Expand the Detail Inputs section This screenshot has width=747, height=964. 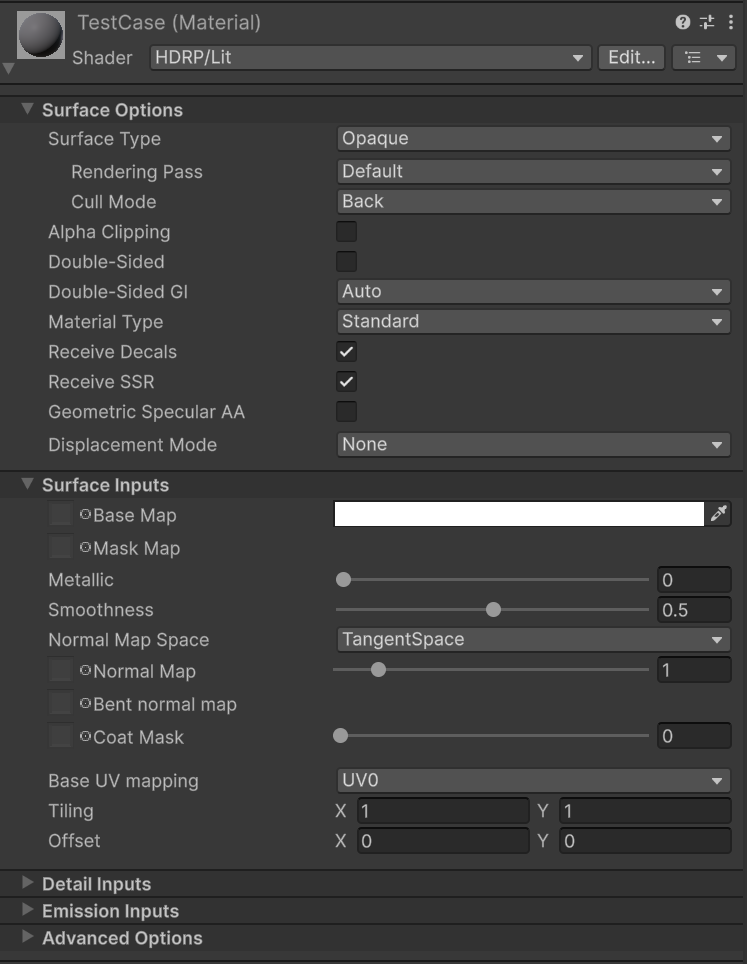tap(96, 884)
